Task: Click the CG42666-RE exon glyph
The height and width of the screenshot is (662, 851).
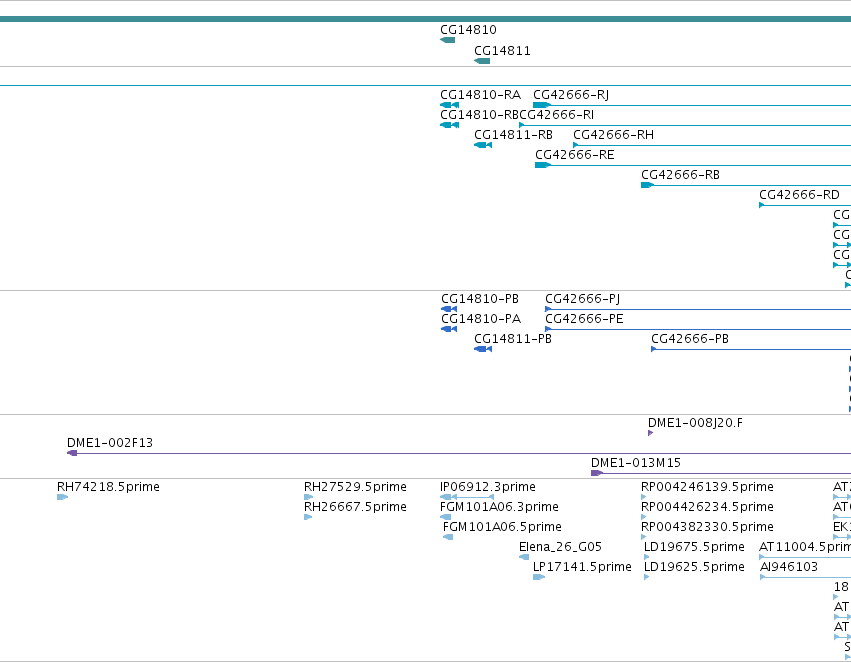Action: (x=542, y=165)
